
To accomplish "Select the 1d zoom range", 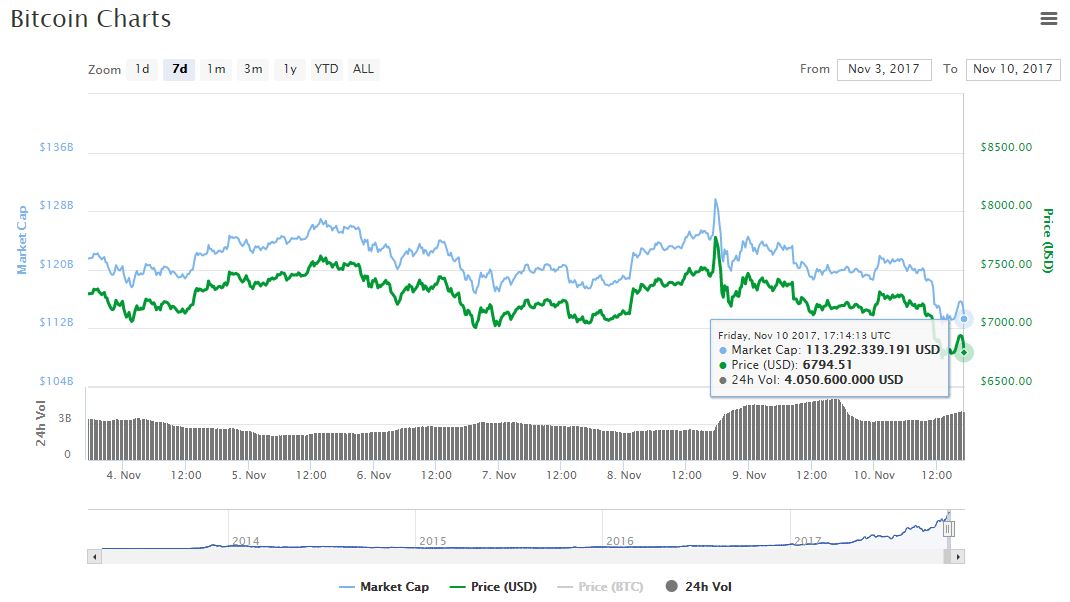I will 143,69.
